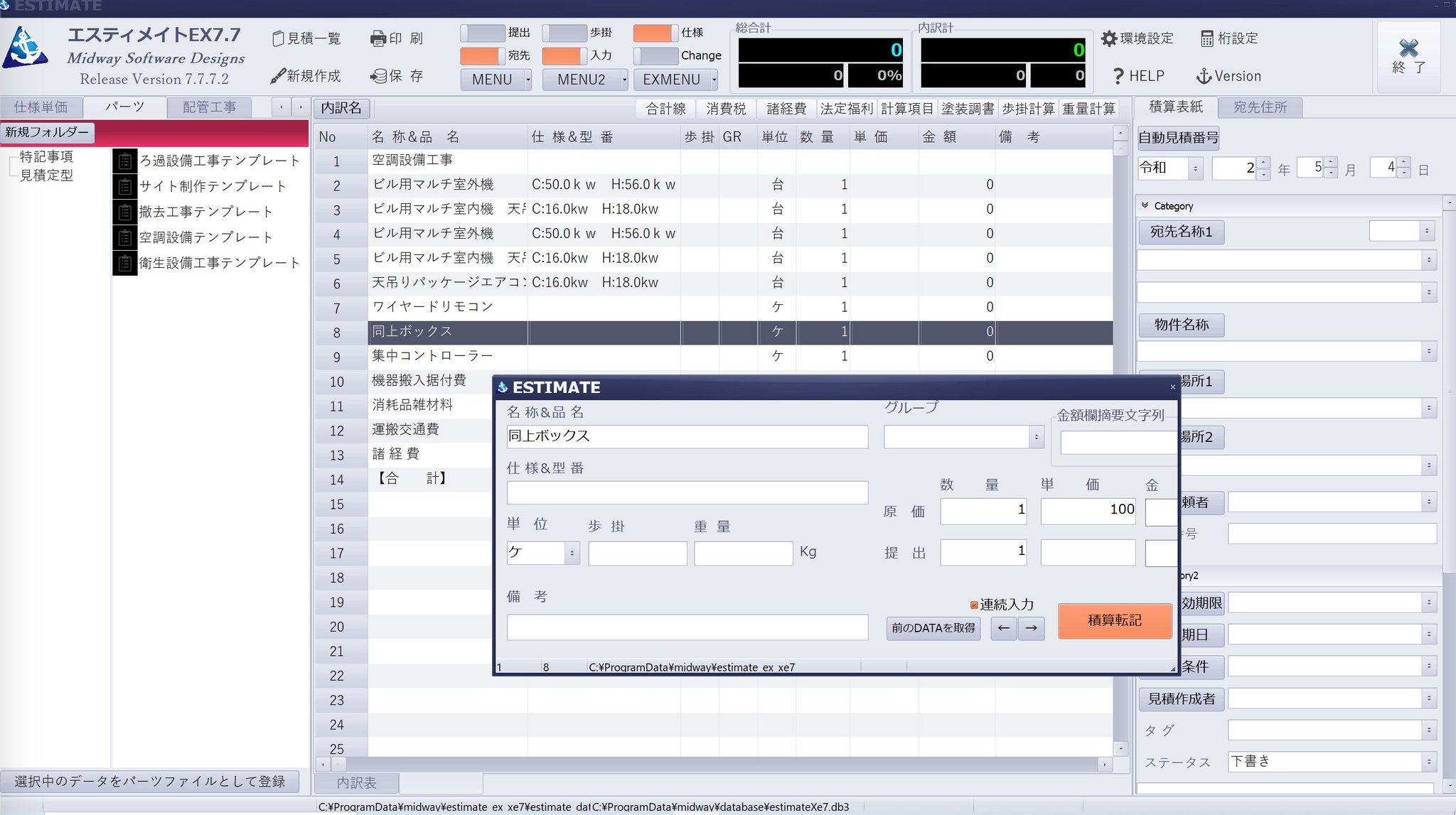Screen dimensions: 1456x815
Task: Click the 自動見積番号 button
Action: click(x=1178, y=138)
